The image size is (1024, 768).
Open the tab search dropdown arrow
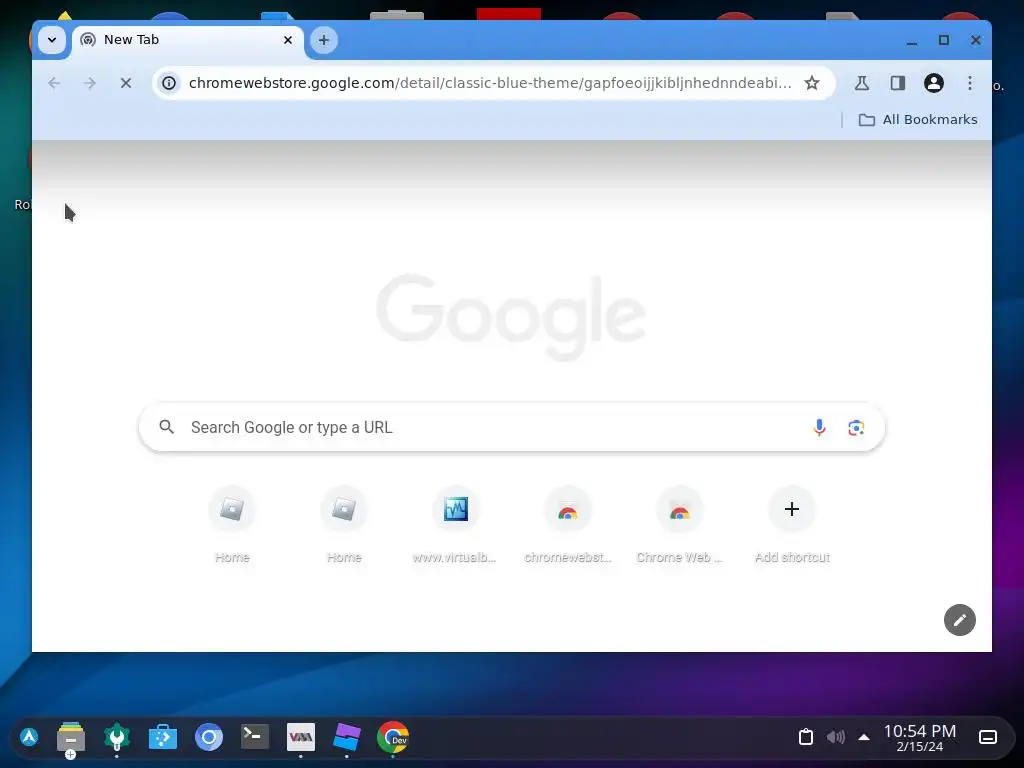coord(52,40)
